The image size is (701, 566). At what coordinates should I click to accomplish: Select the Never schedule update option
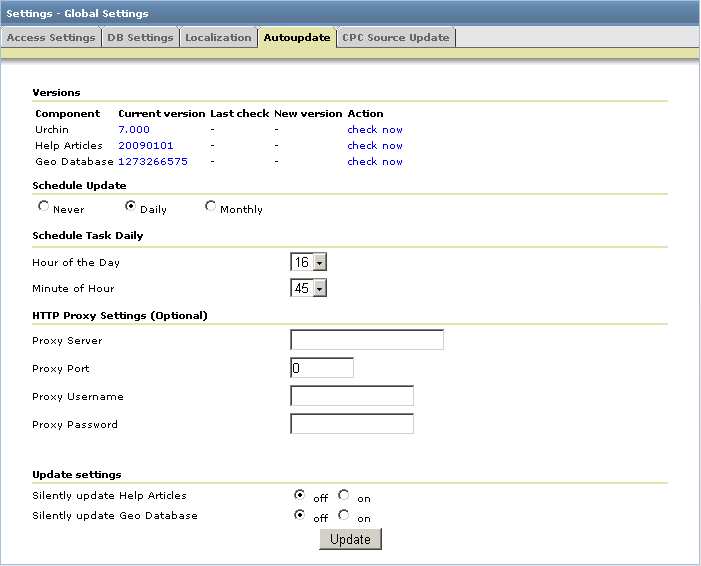pos(43,207)
